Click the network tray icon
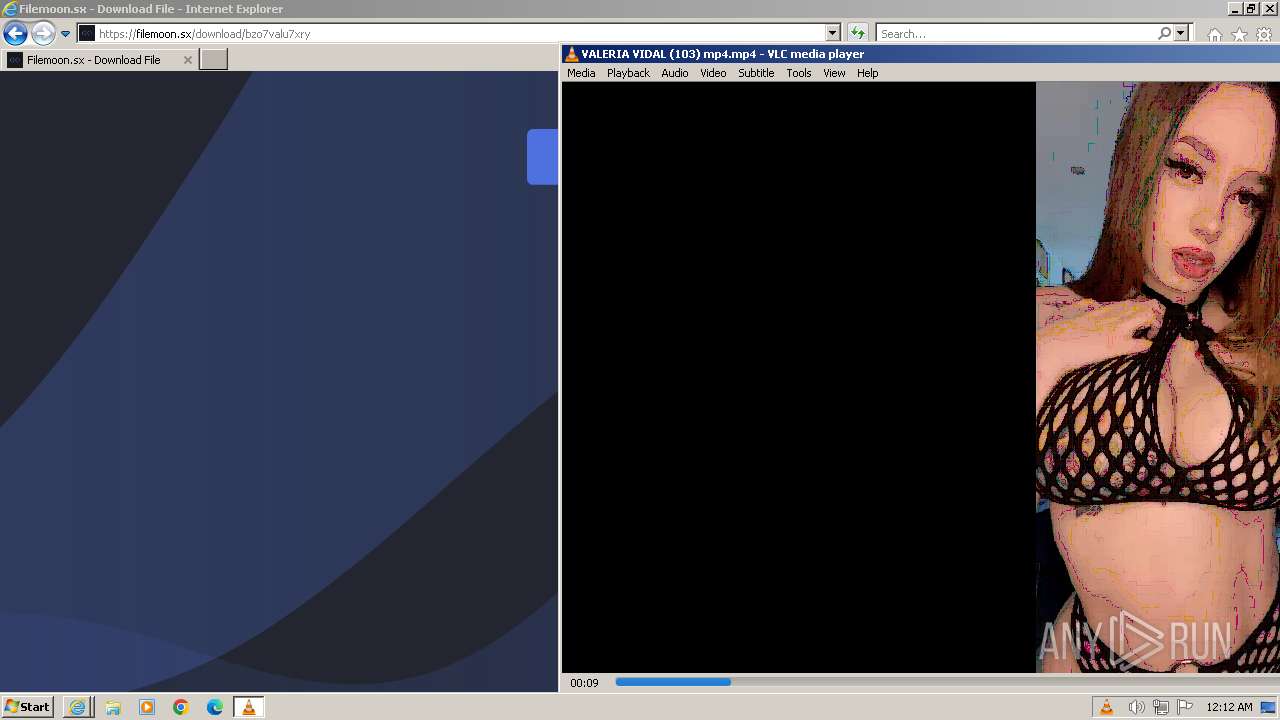The image size is (1280, 720). click(1161, 707)
